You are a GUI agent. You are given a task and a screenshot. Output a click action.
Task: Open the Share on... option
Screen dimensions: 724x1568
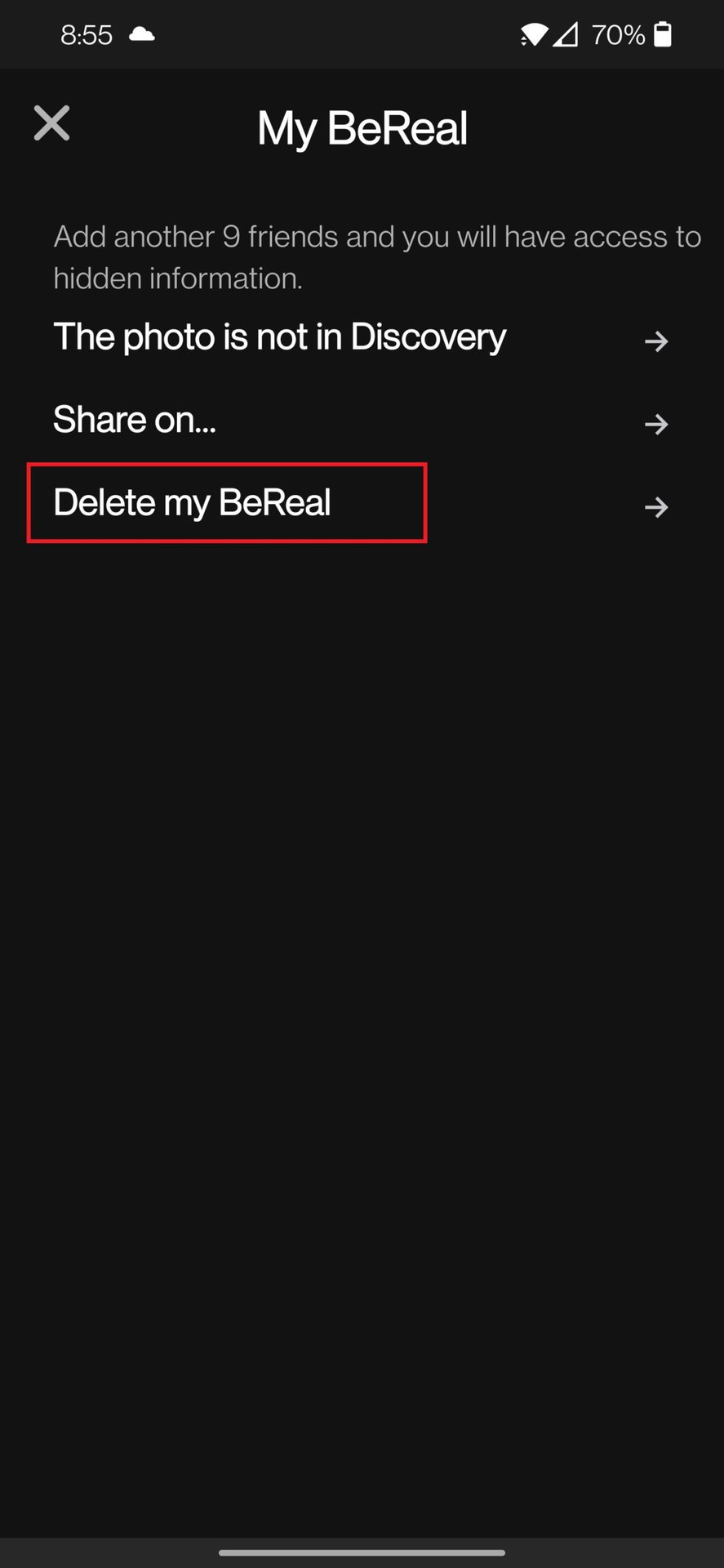(x=135, y=420)
